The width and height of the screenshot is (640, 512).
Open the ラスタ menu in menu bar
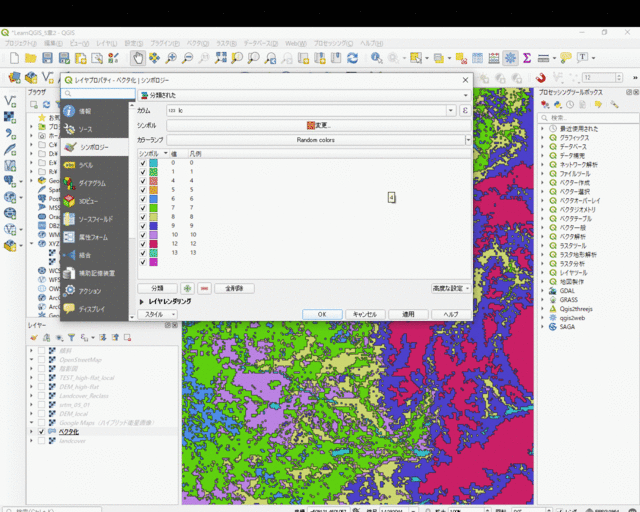(x=226, y=44)
